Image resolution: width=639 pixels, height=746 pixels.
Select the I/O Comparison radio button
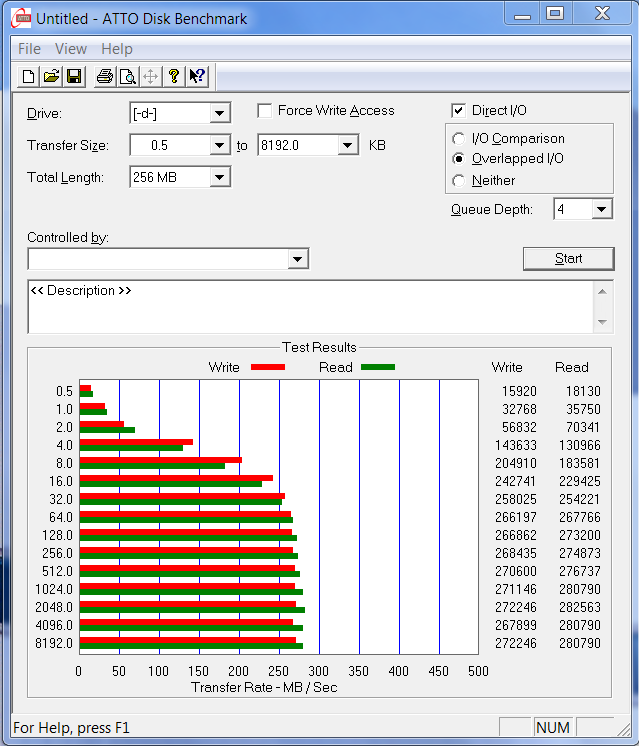click(459, 139)
